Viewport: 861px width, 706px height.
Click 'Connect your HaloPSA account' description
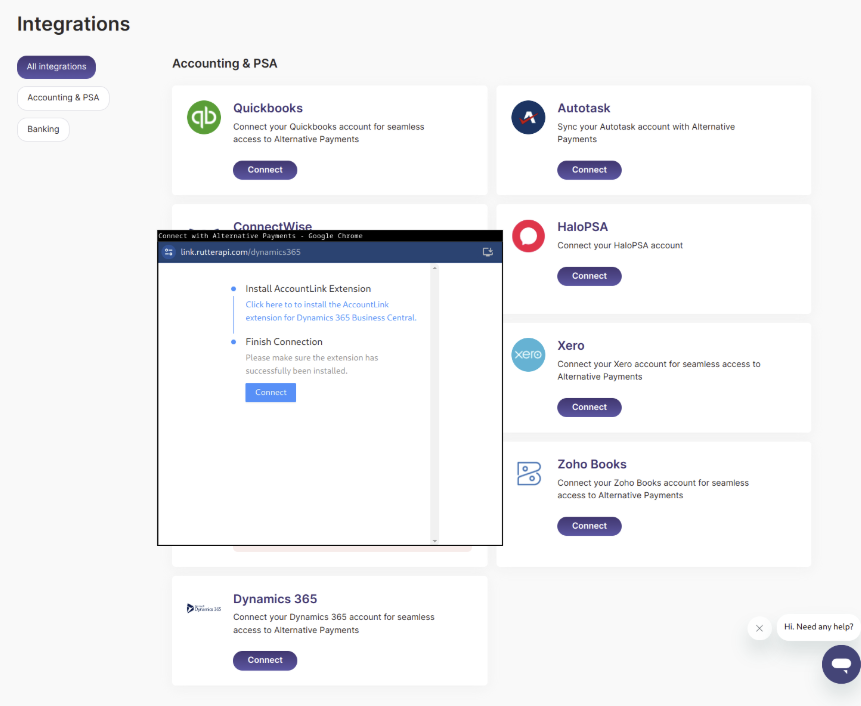point(620,245)
